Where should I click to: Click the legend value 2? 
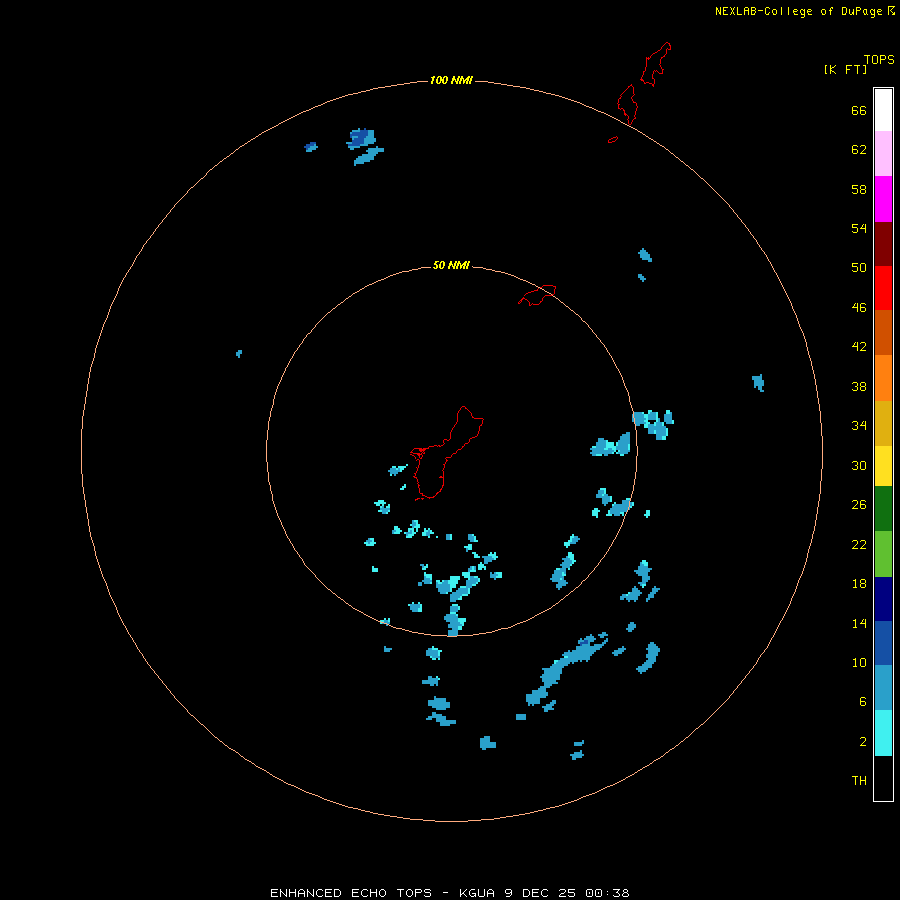863,742
